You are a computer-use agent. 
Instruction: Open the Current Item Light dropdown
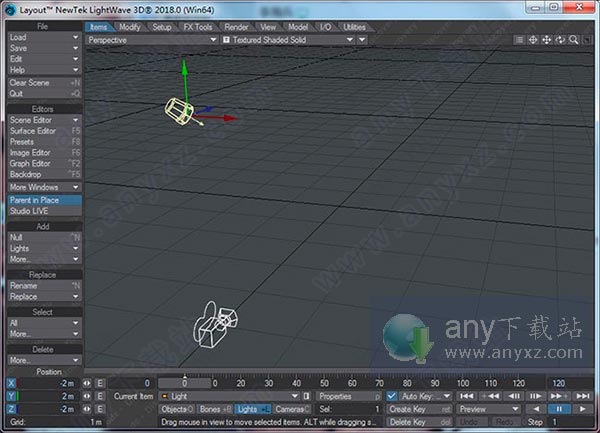(x=230, y=396)
